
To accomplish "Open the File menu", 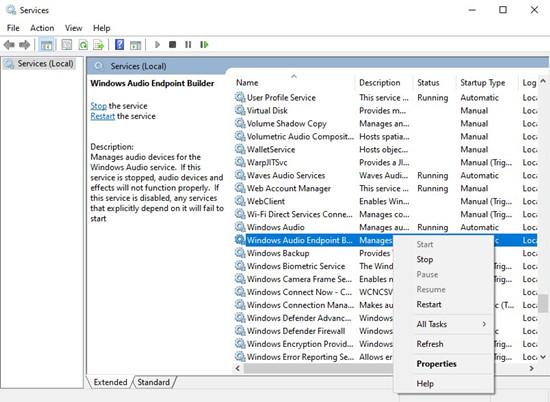I will pos(13,28).
